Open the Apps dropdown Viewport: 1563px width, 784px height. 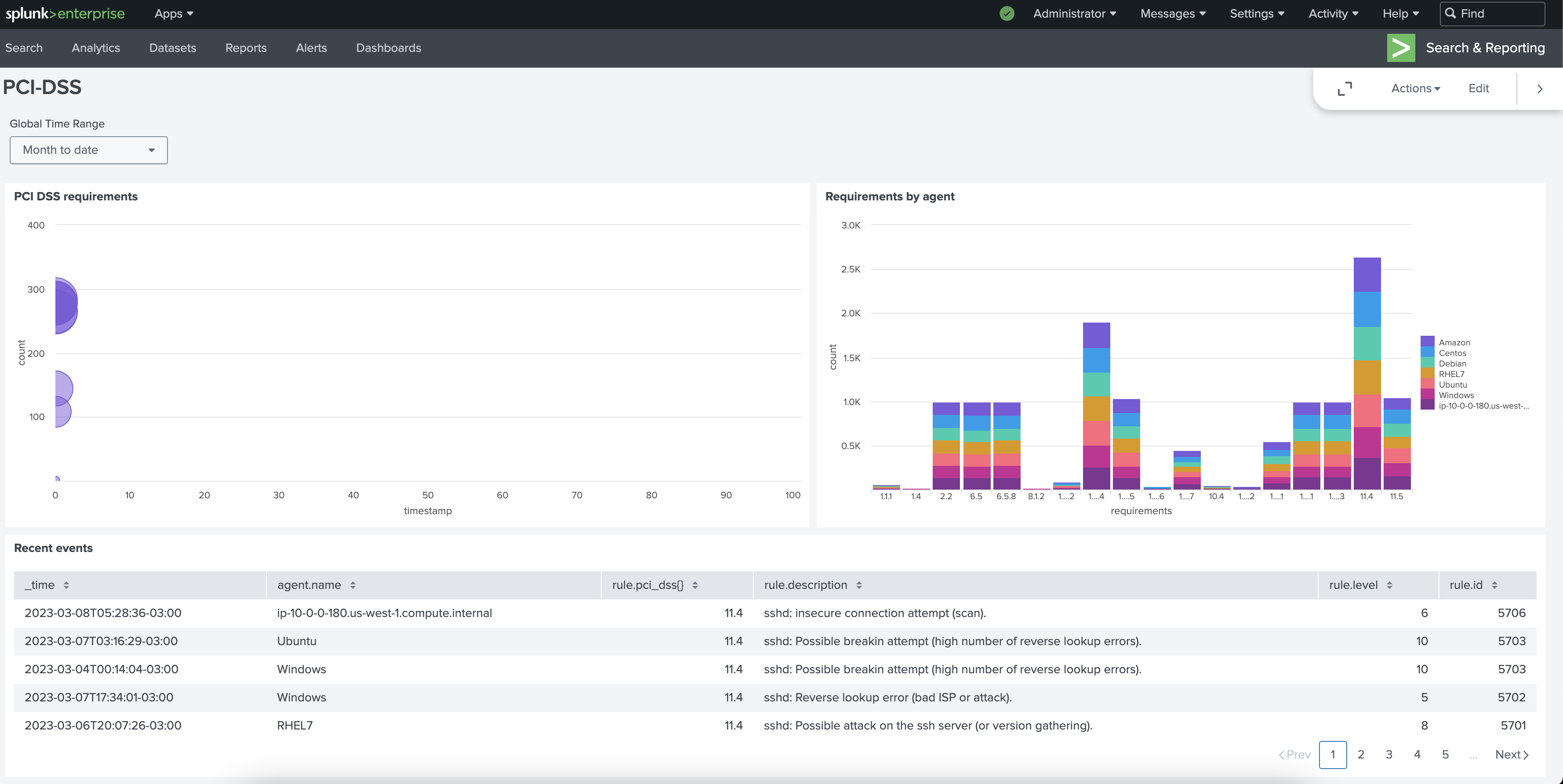[174, 13]
